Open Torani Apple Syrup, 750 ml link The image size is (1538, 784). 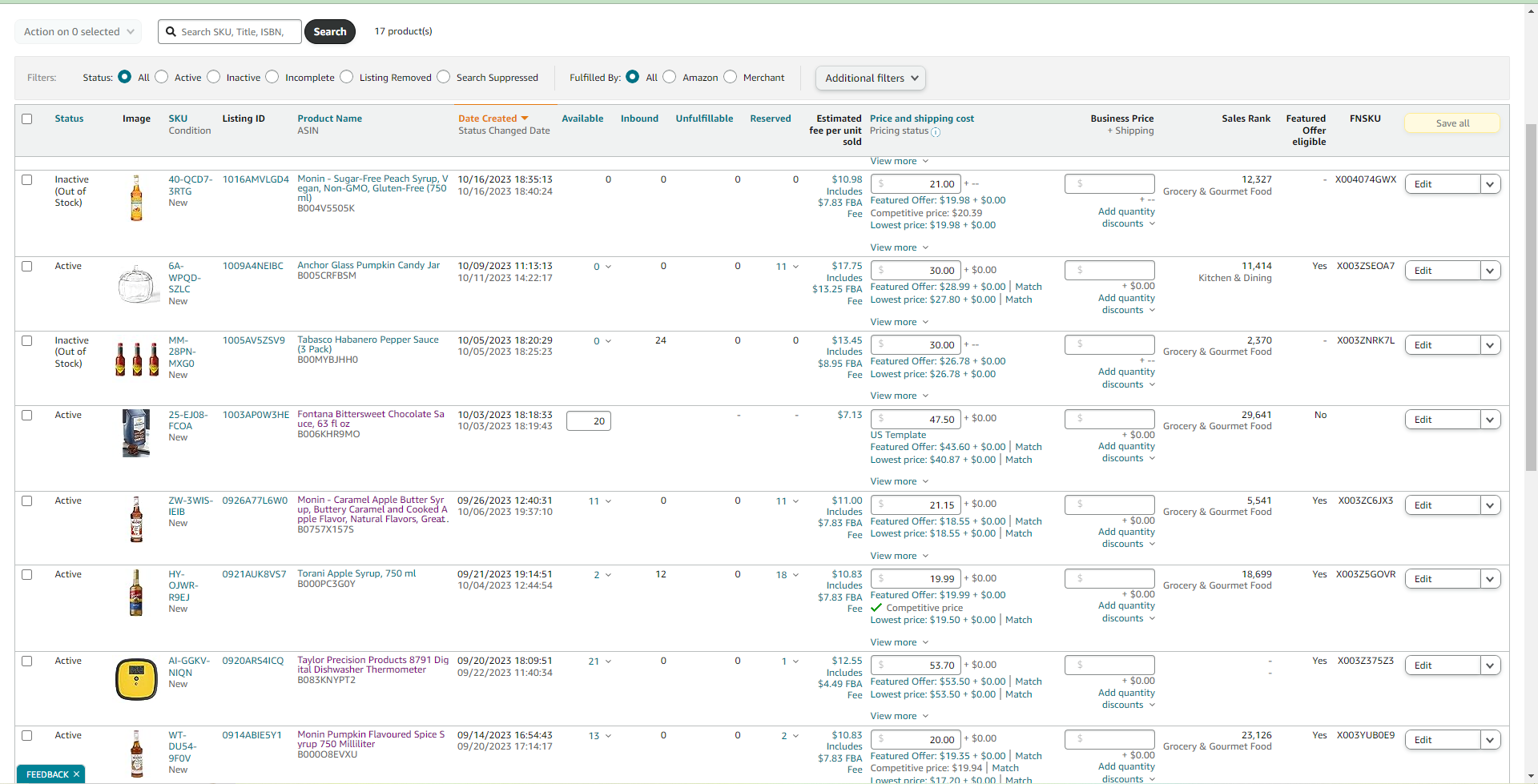pyautogui.click(x=356, y=573)
